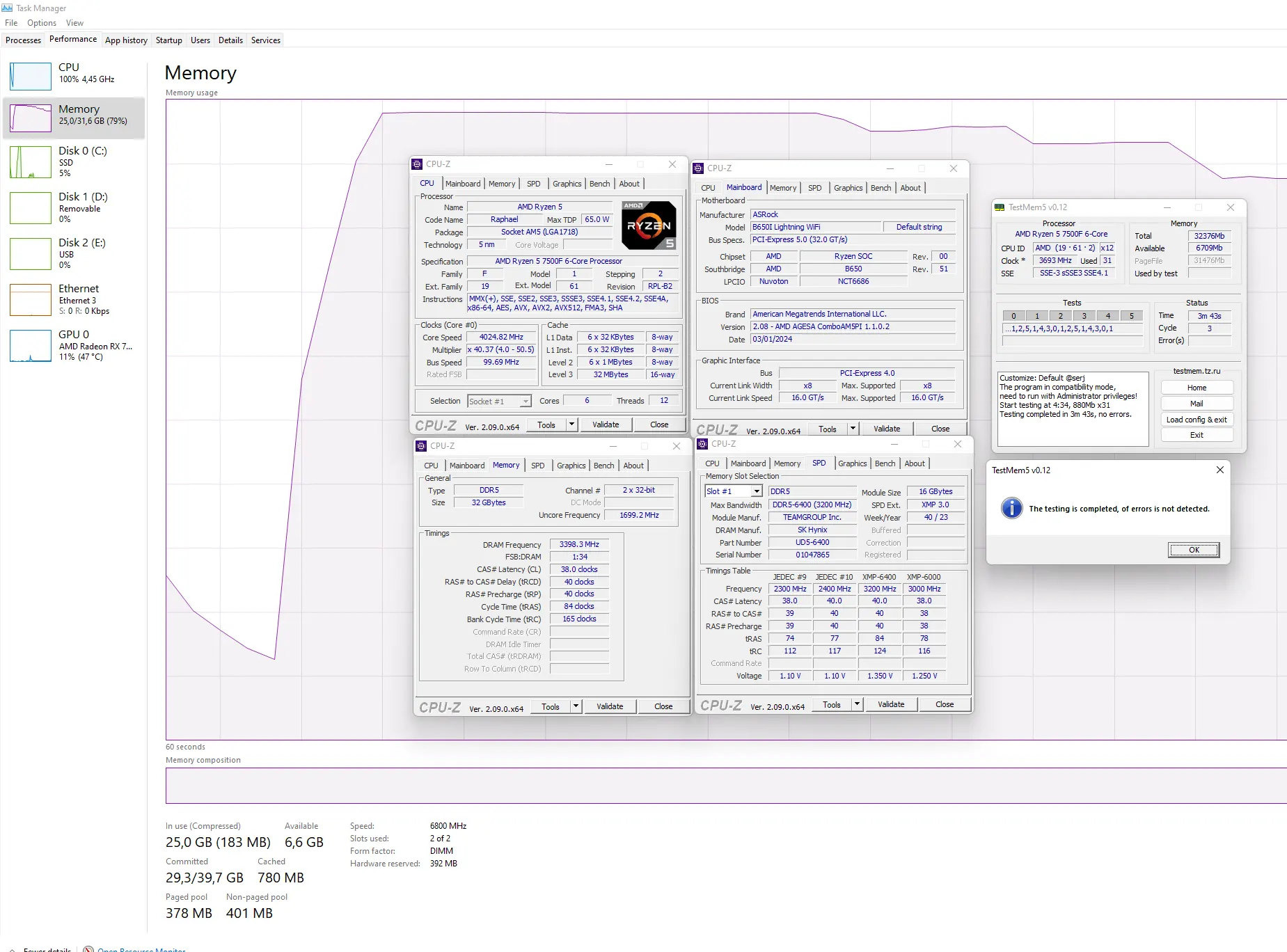This screenshot has height=952, width=1287.
Task: Open the File menu in Task Manager
Action: pos(11,23)
